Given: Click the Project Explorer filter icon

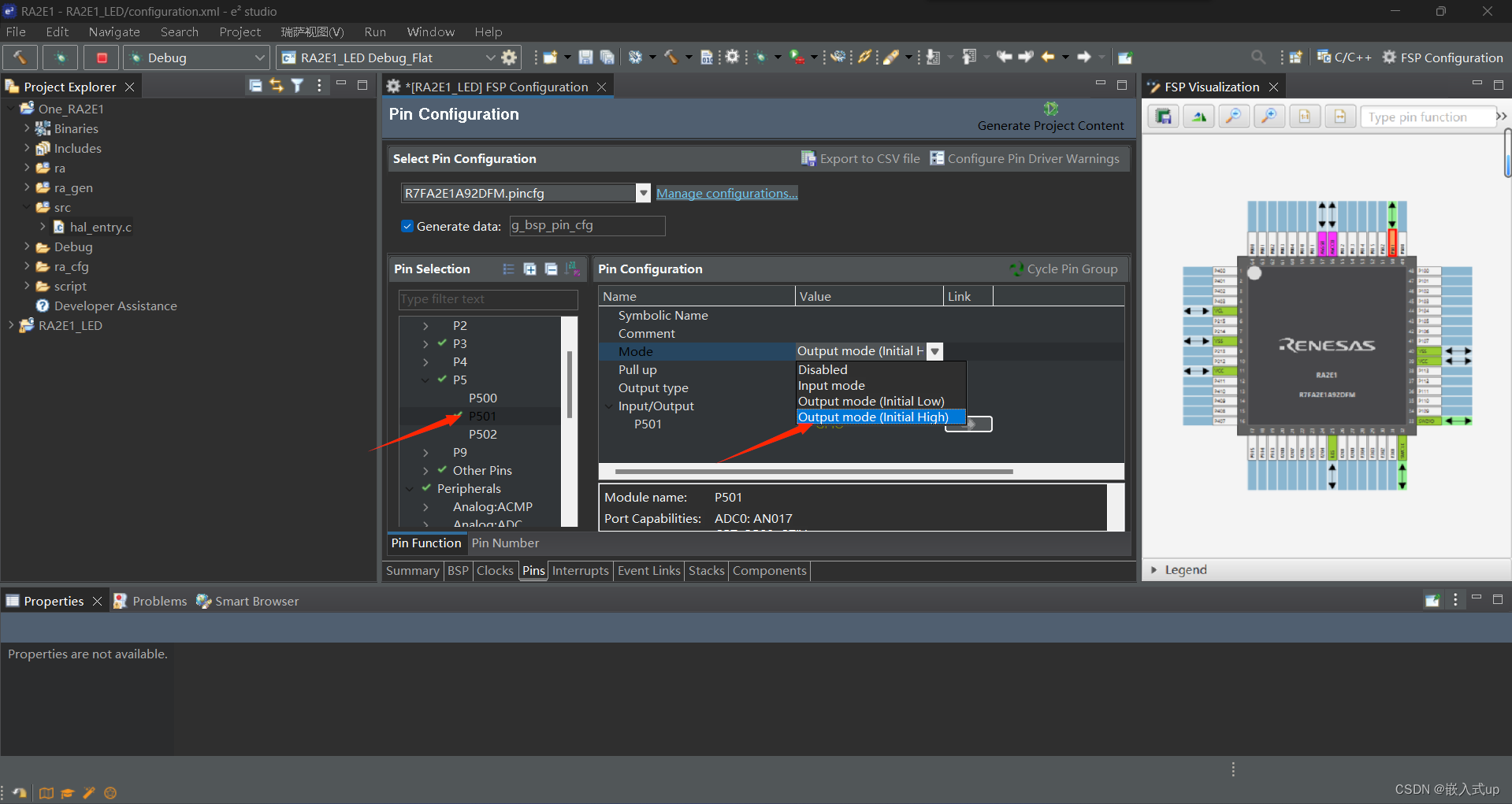Looking at the screenshot, I should pos(297,86).
